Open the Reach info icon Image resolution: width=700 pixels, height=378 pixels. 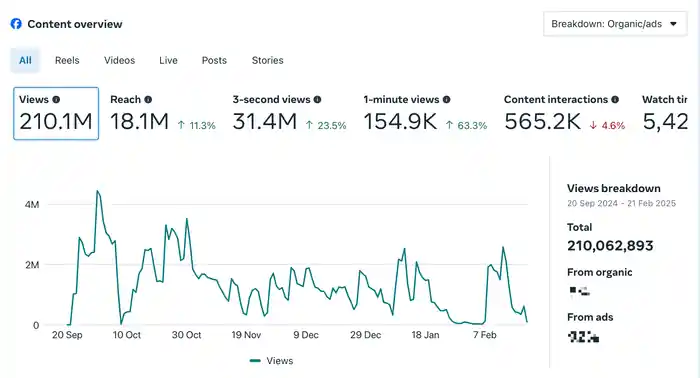point(148,100)
